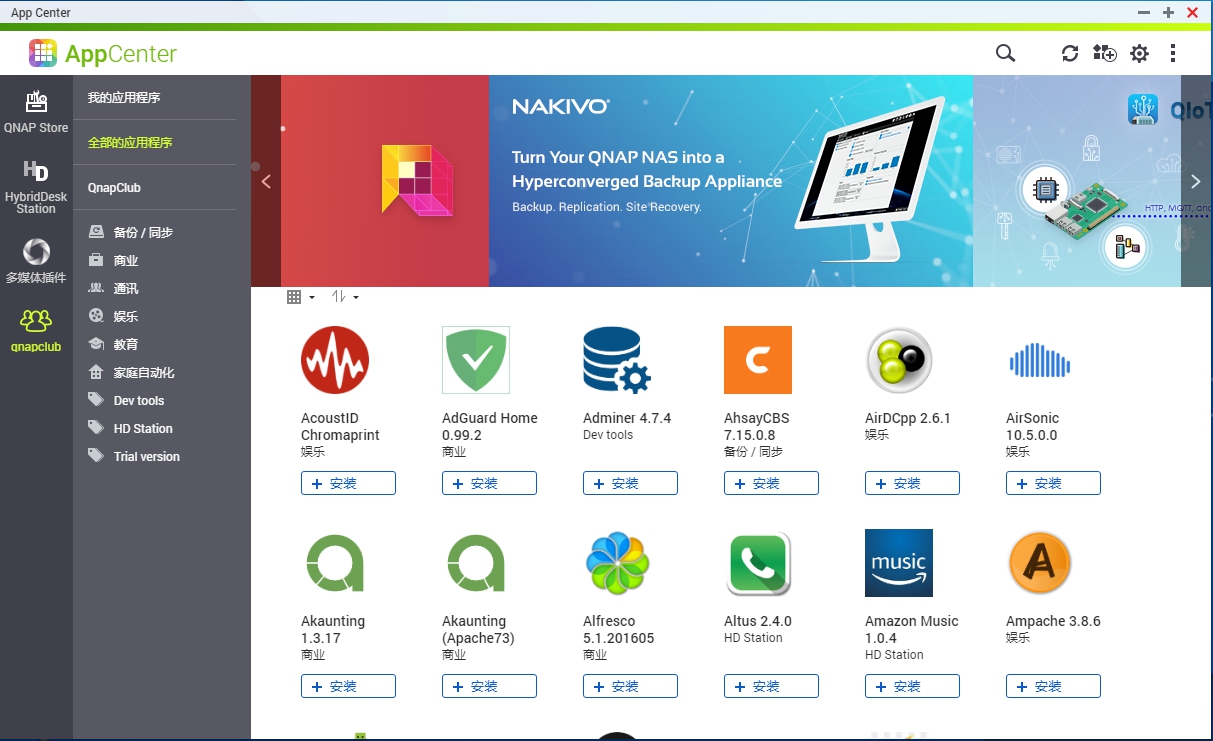Click the AirSonic waveform icon

(x=1040, y=360)
